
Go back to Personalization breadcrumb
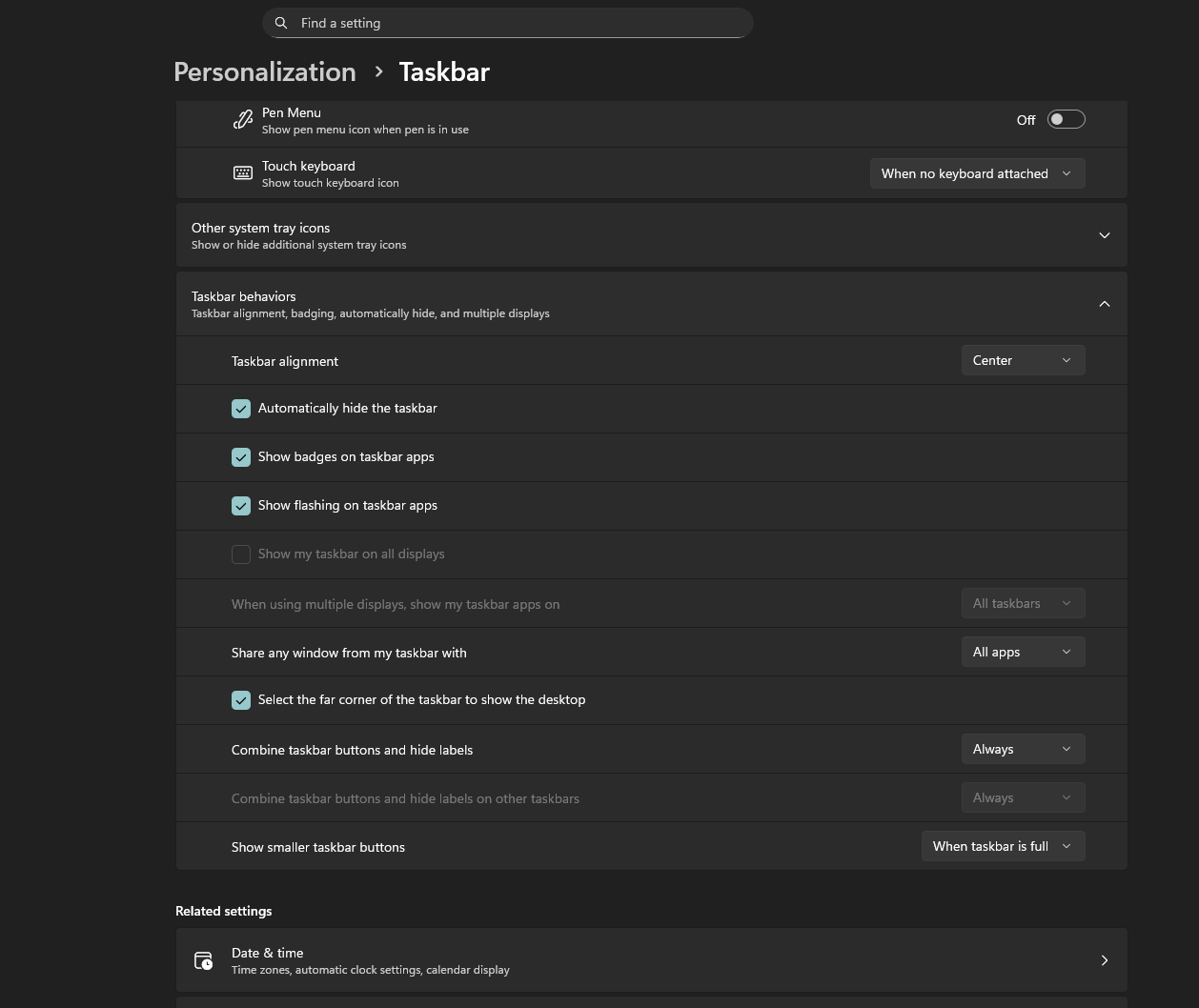tap(264, 71)
